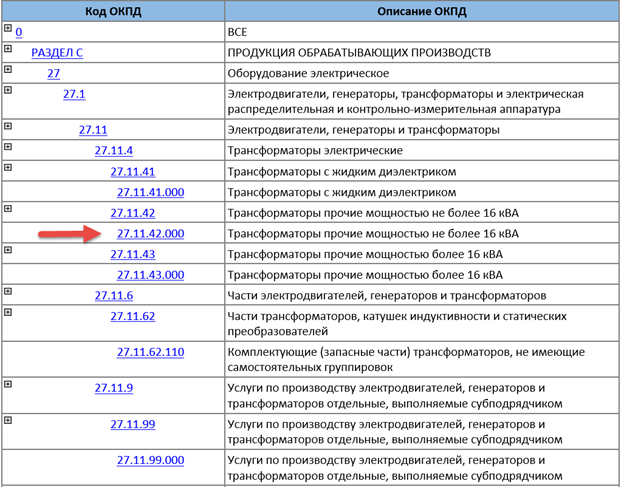The image size is (624, 487).
Task: Open the 27.11.62 link
Action: click(133, 316)
